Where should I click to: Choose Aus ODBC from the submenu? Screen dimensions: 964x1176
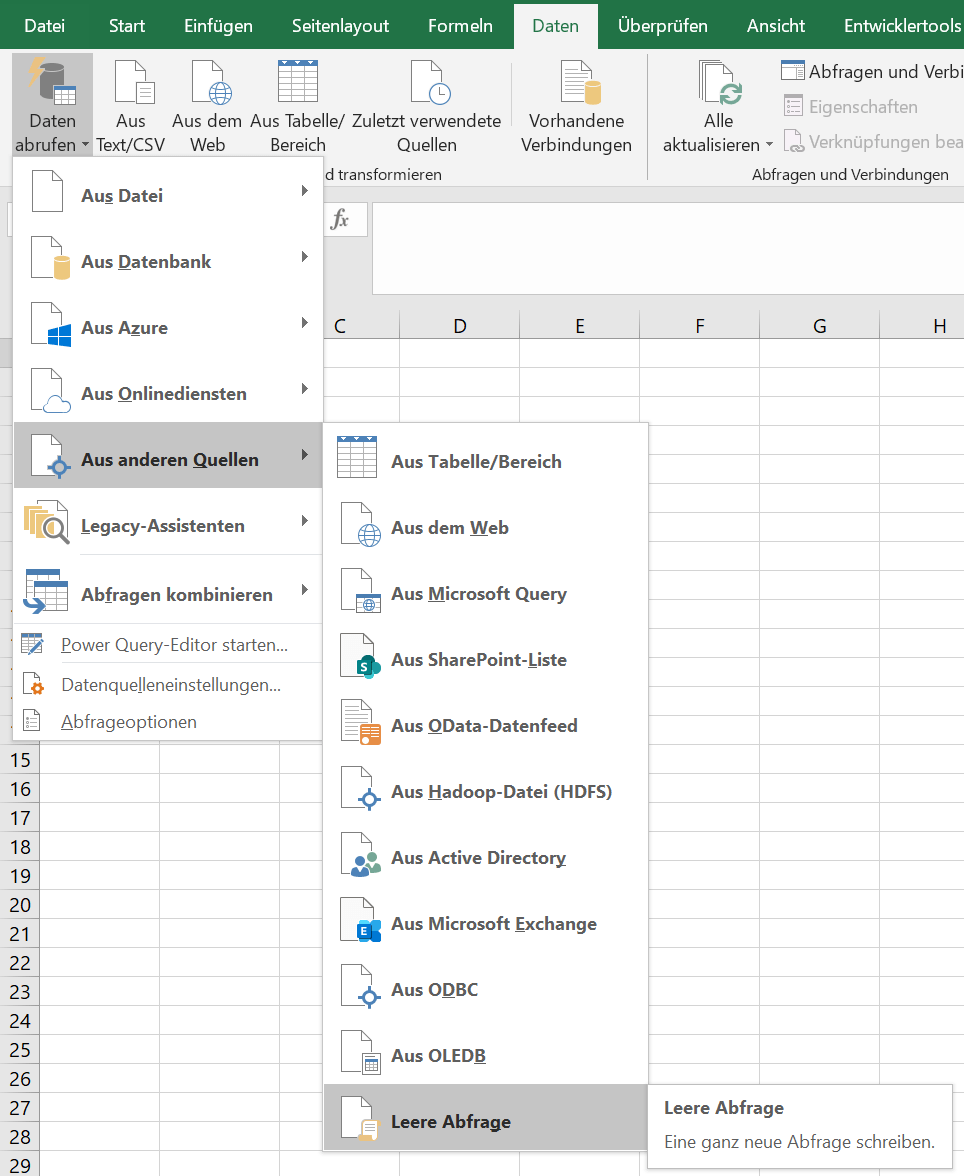click(x=485, y=989)
